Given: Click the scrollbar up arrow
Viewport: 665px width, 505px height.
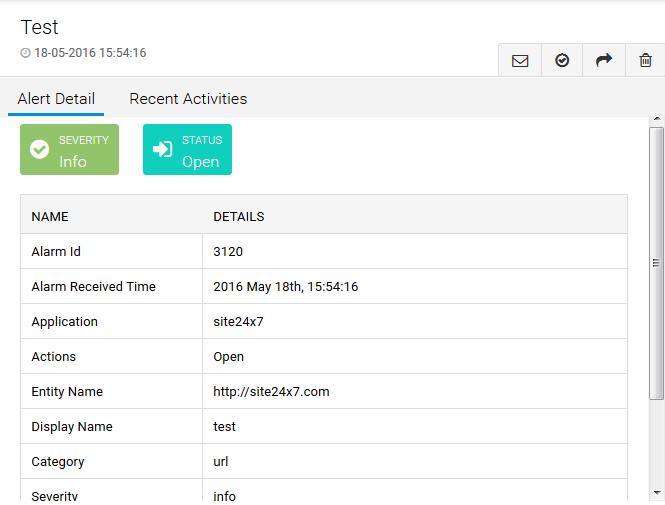Looking at the screenshot, I should tap(656, 119).
